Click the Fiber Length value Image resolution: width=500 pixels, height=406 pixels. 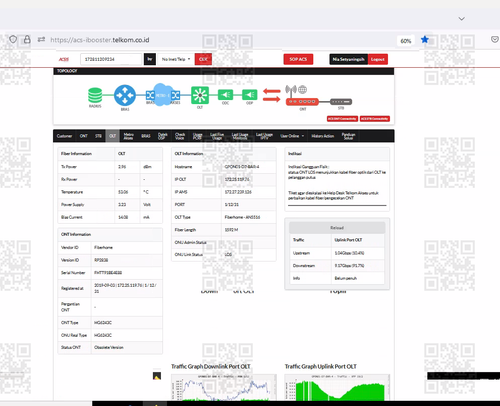coord(231,230)
